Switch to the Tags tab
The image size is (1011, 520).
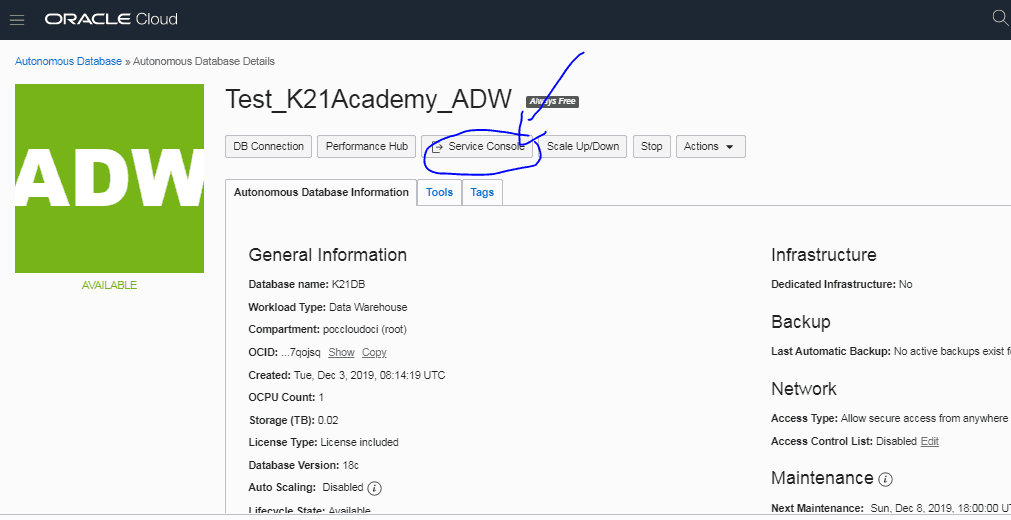482,192
